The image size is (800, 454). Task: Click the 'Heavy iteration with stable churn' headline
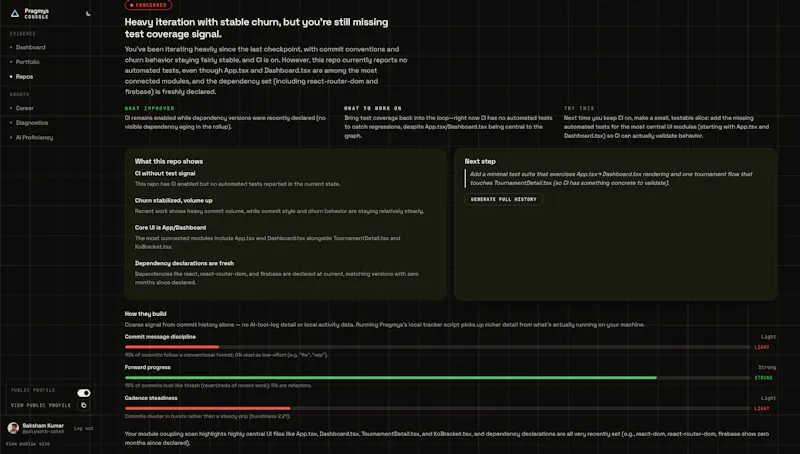[x=257, y=28]
